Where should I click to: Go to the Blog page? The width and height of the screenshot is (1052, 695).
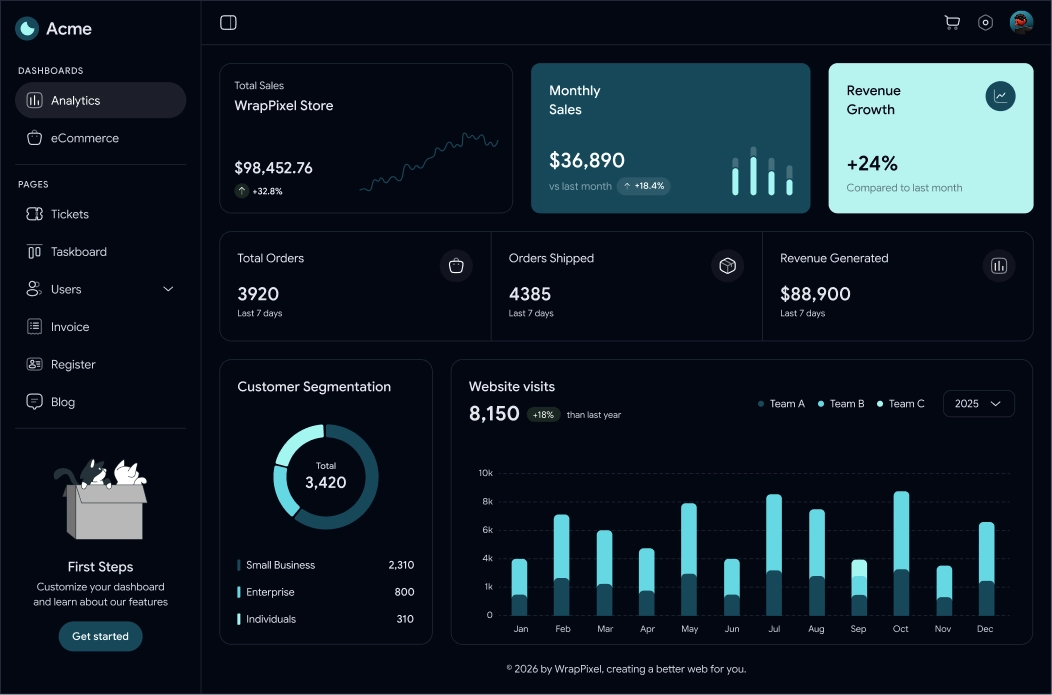point(101,402)
